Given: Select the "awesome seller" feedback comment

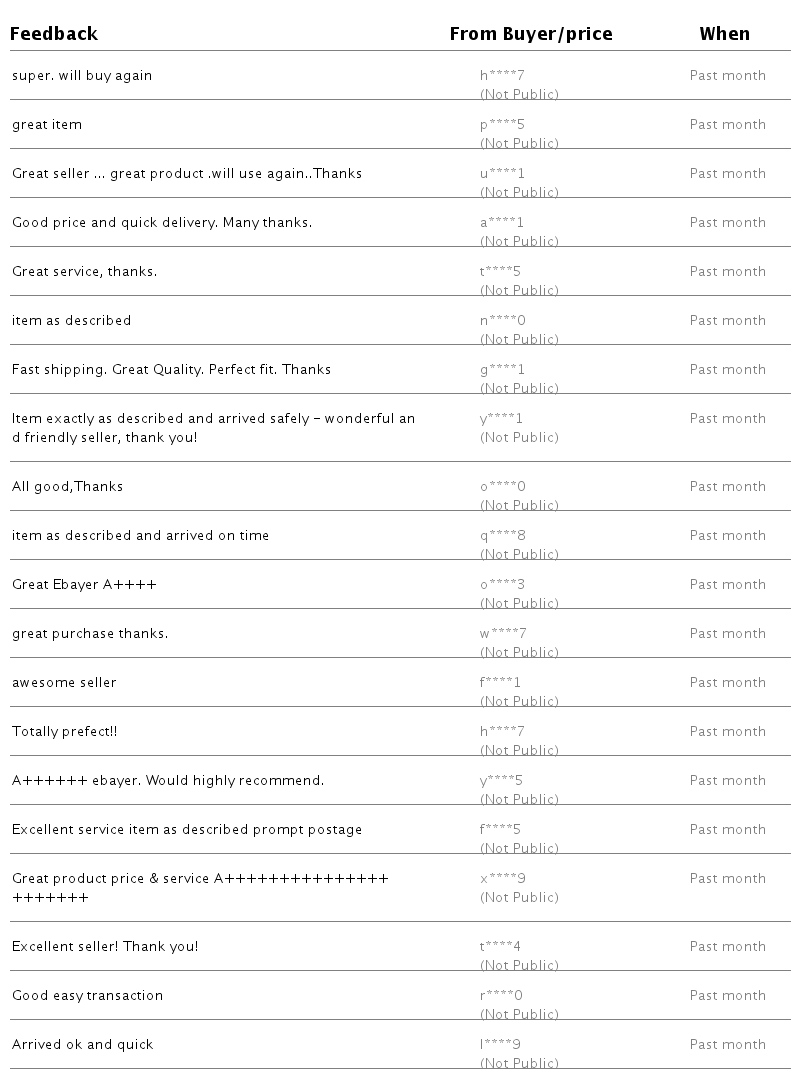Looking at the screenshot, I should tap(64, 683).
